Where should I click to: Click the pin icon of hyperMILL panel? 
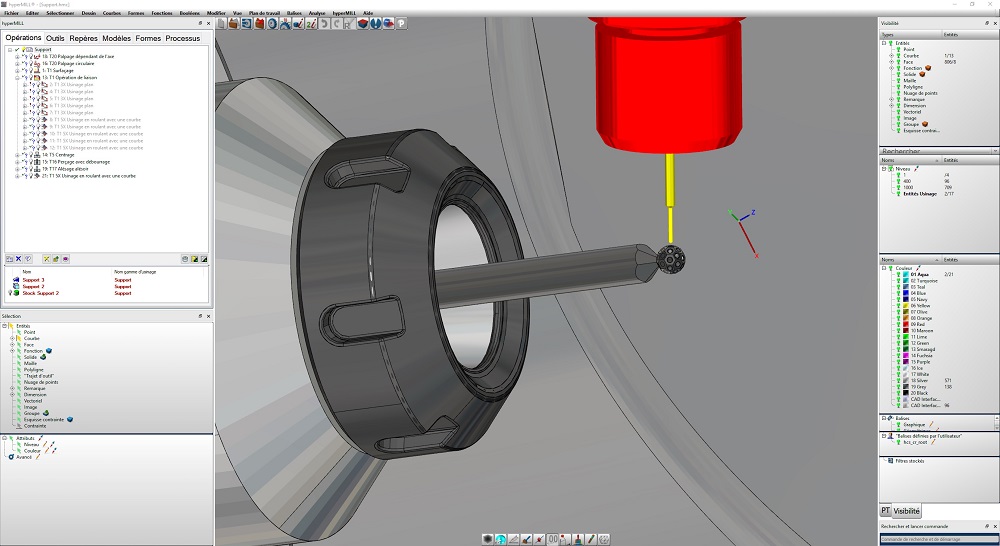coord(200,22)
